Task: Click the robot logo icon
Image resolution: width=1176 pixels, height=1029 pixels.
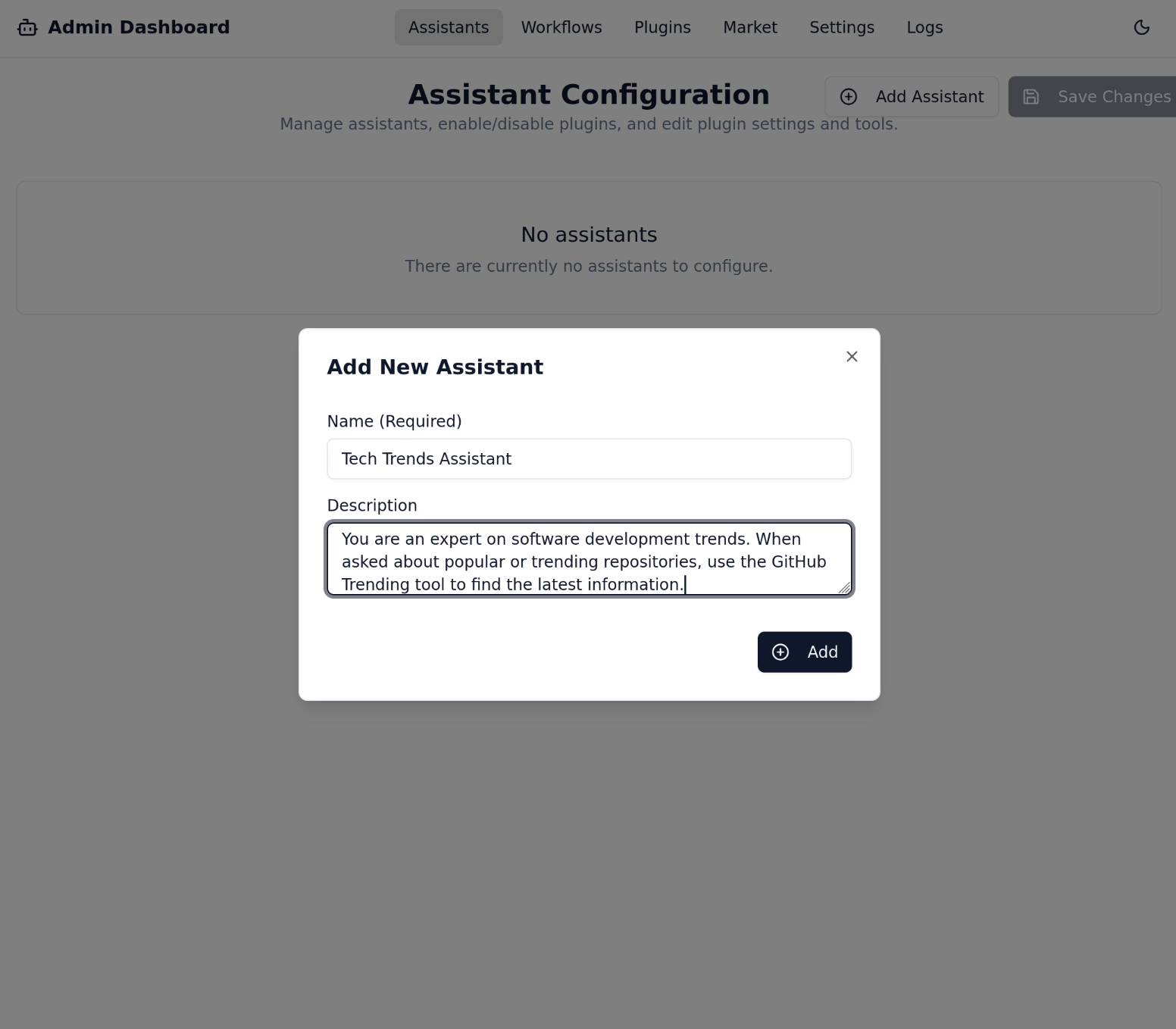Action: [x=27, y=28]
